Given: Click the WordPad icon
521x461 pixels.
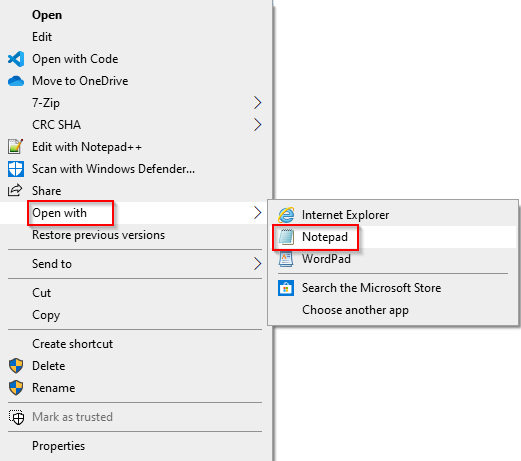Looking at the screenshot, I should coord(286,259).
